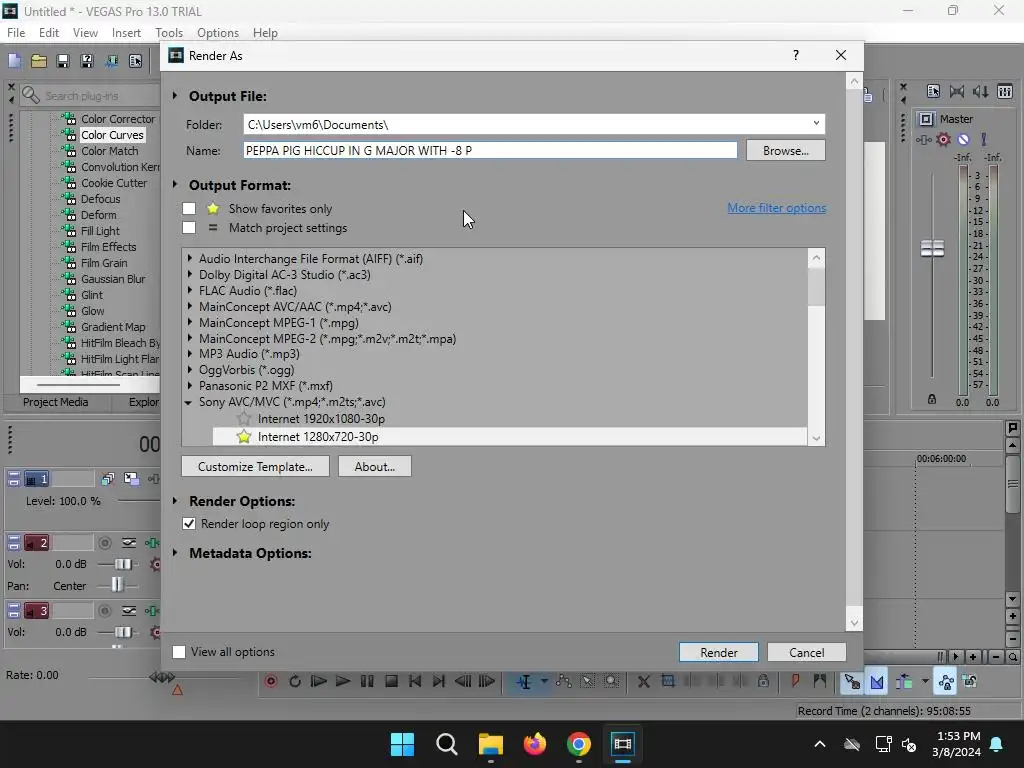Expand MainConcept AVC/AAC format entry
This screenshot has width=1024, height=768.
coord(190,306)
